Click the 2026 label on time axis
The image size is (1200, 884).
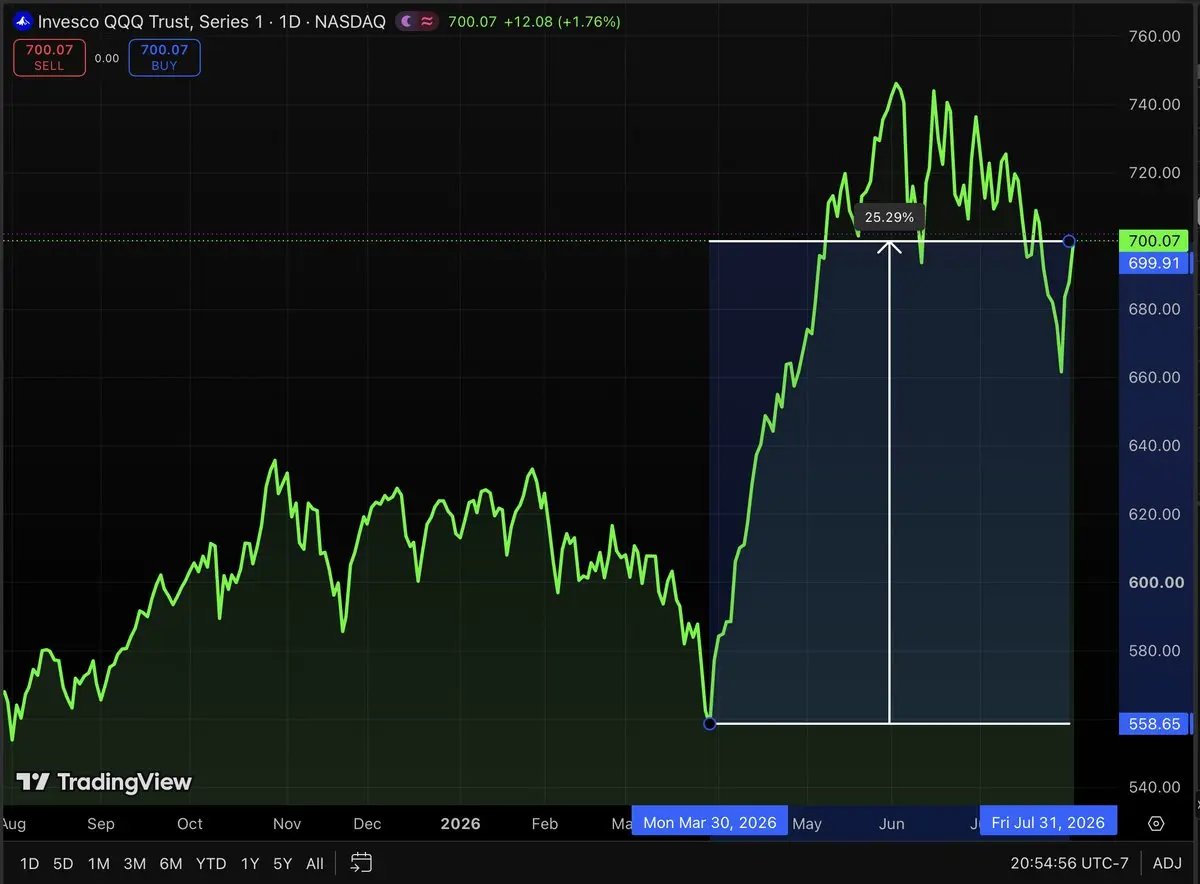tap(460, 824)
